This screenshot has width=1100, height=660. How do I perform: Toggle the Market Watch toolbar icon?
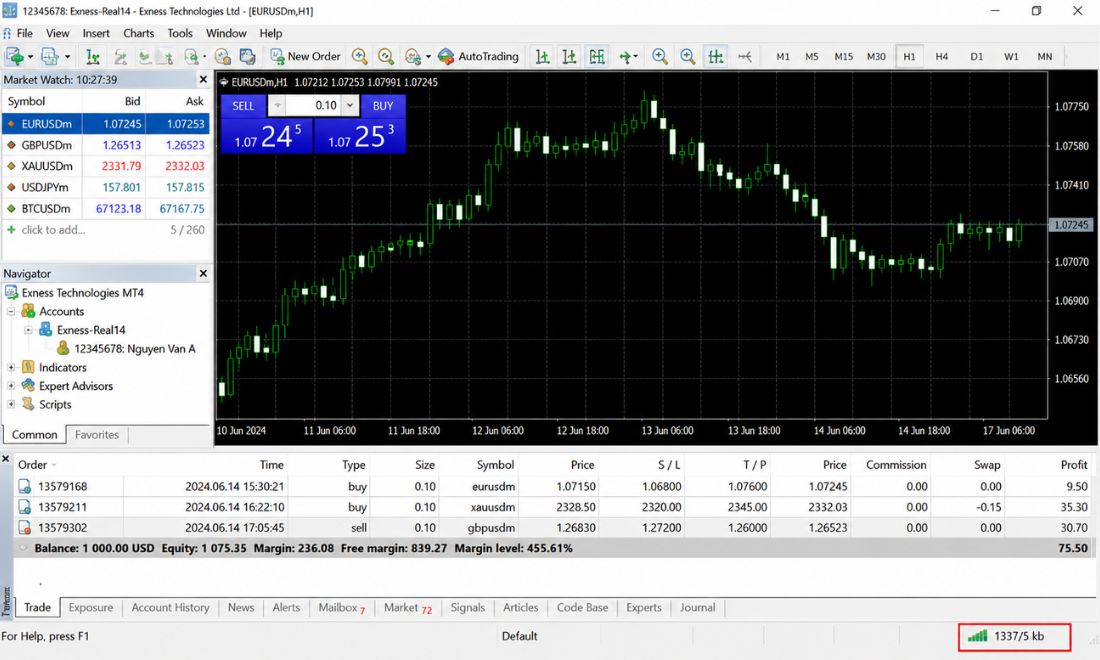pos(92,56)
